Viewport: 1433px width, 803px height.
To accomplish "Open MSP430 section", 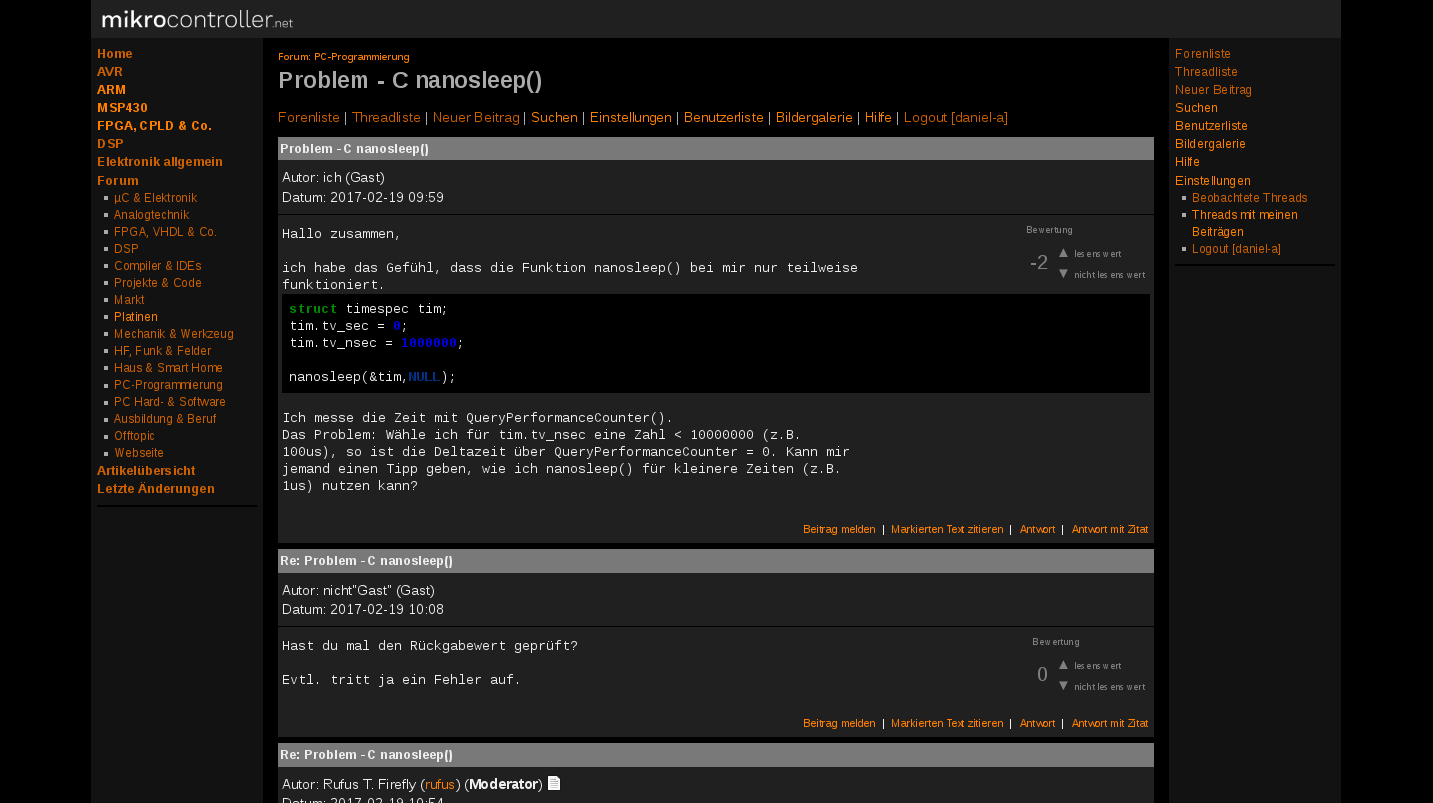I will pyautogui.click(x=122, y=108).
